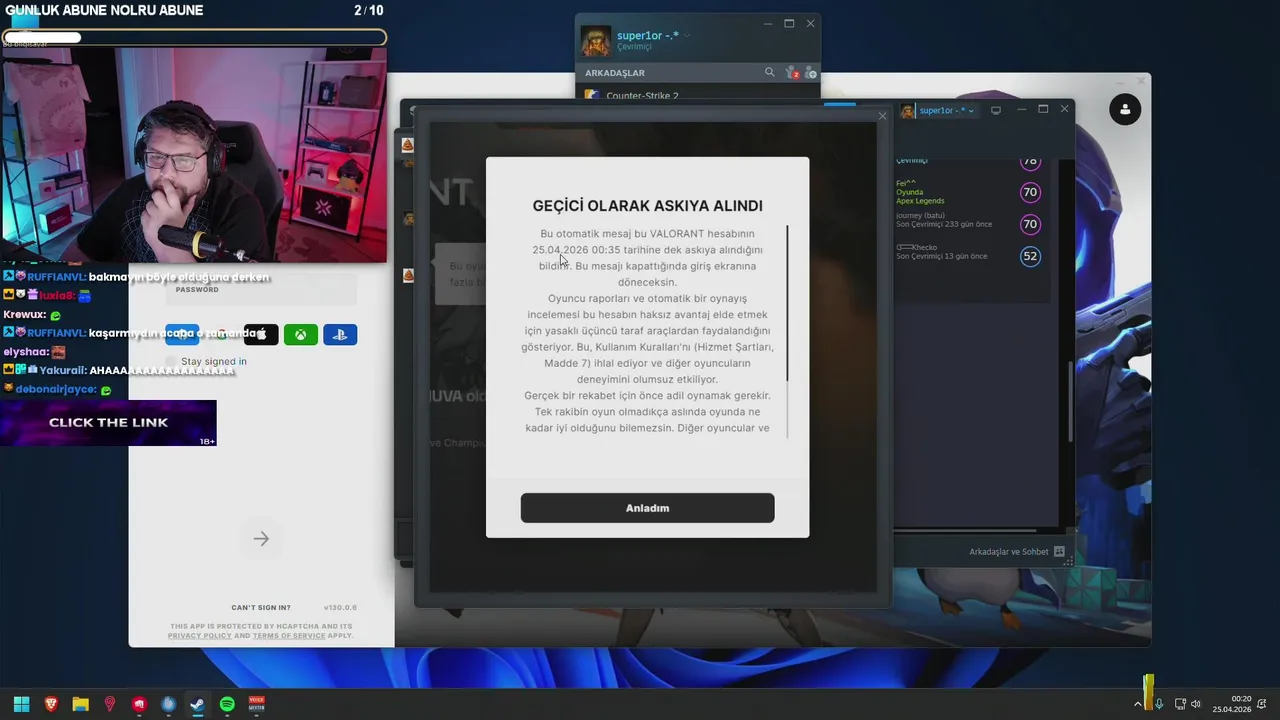The image size is (1280, 720).
Task: Toggle the Stay signed in checkbox
Action: click(x=171, y=361)
